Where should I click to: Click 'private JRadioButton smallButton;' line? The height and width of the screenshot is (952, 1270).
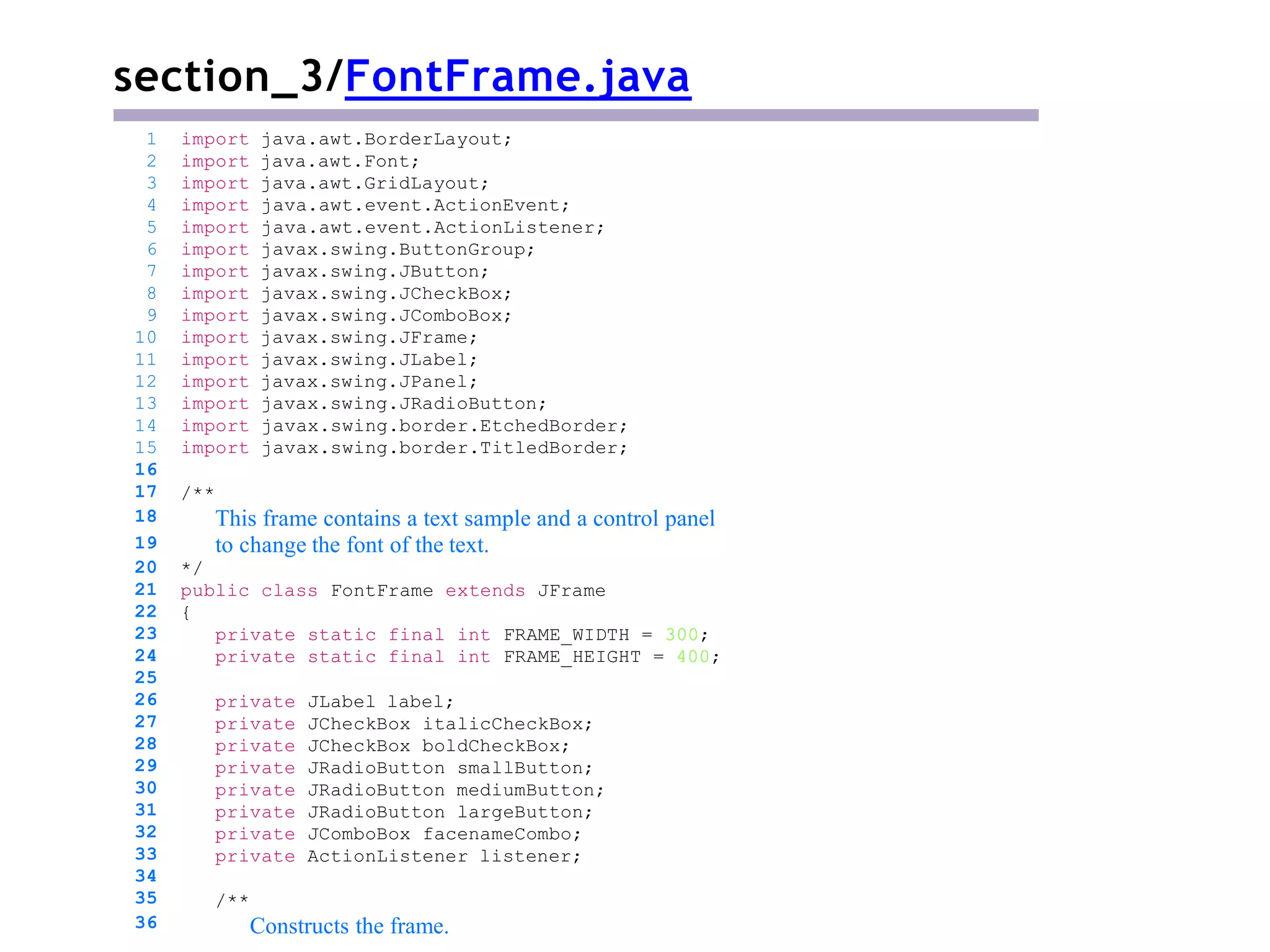tap(404, 769)
